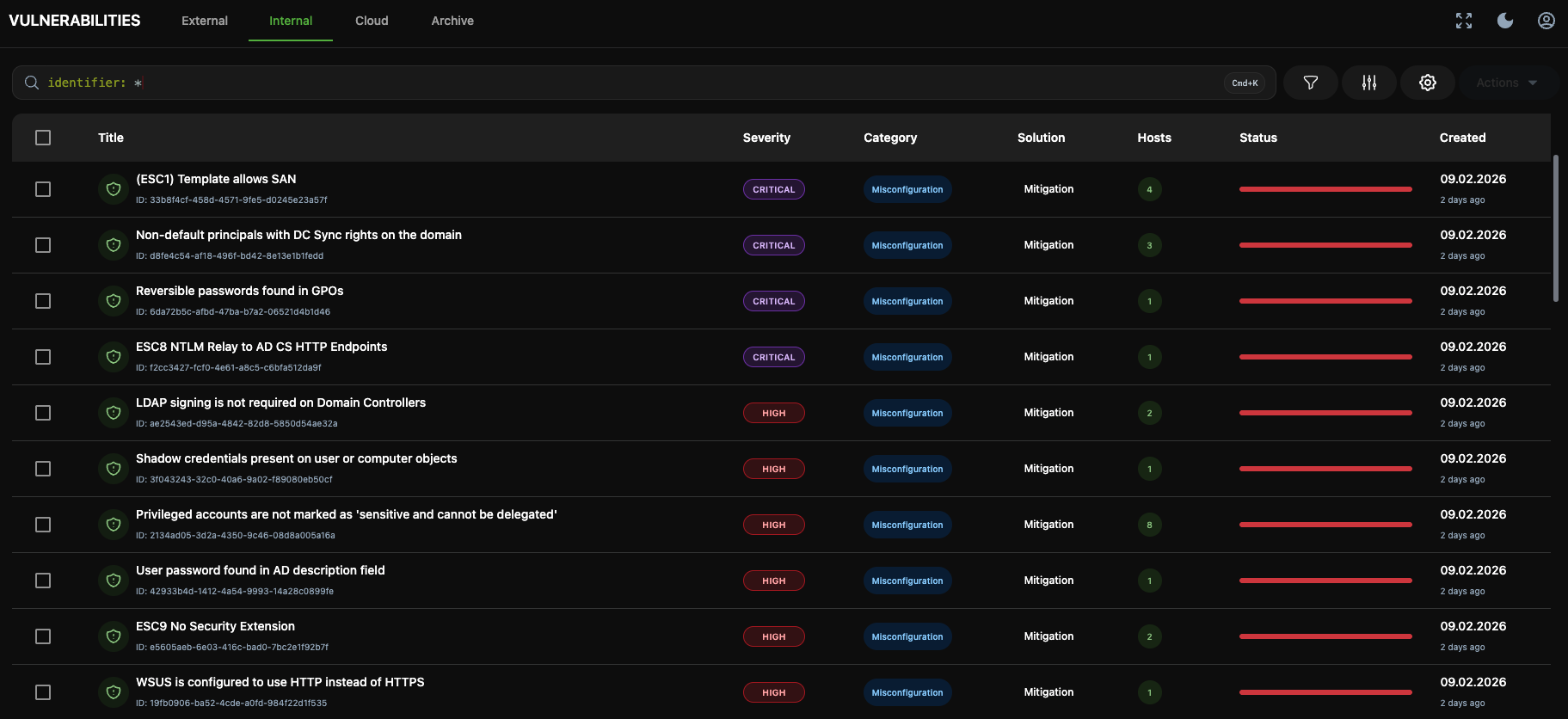Check the User password in AD description row
The width and height of the screenshot is (1568, 719).
pos(43,581)
